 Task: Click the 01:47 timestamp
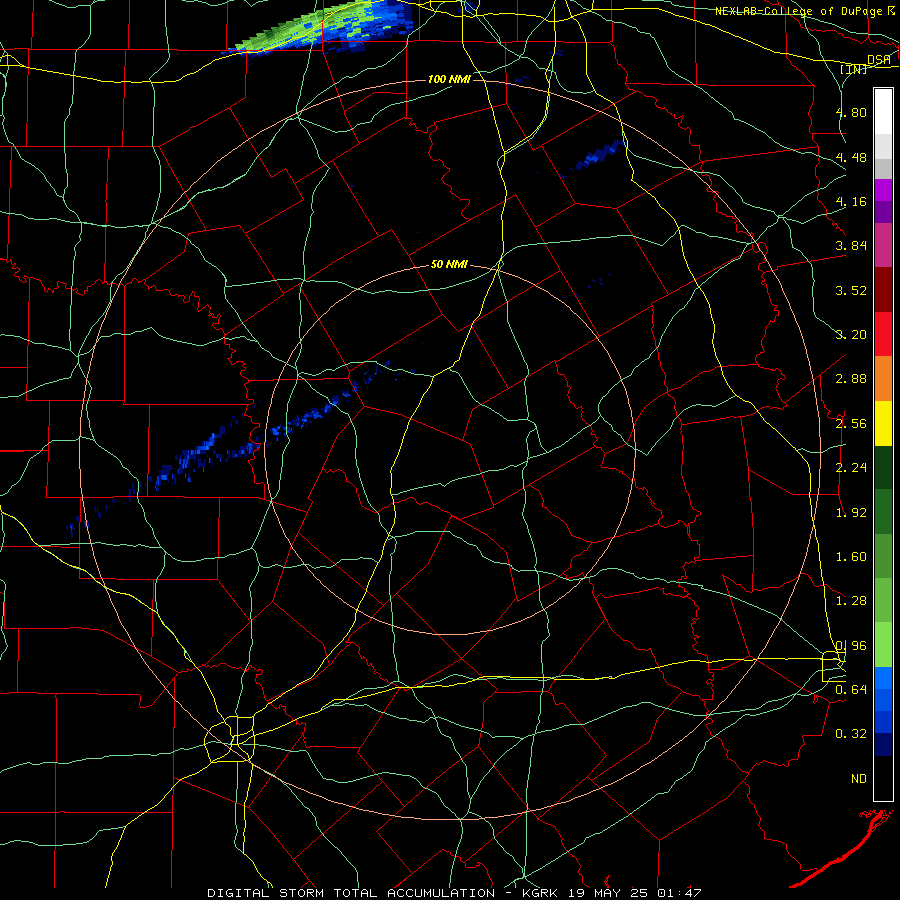(x=679, y=893)
